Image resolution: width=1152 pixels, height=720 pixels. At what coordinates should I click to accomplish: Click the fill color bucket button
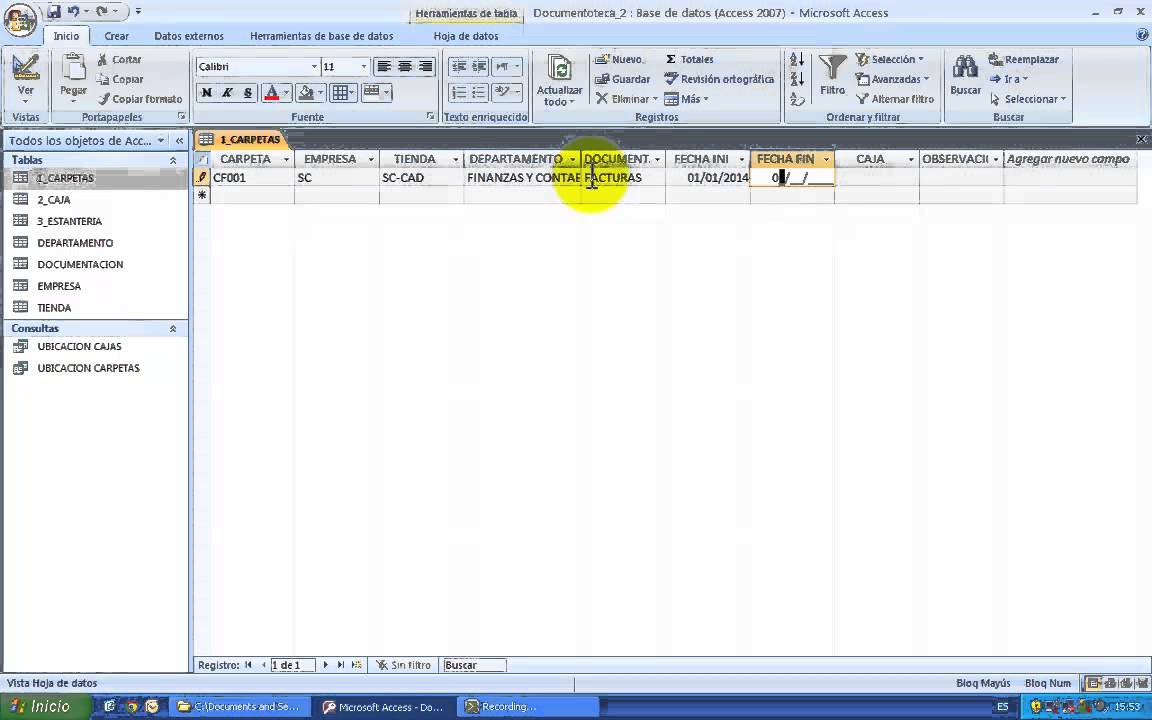tap(306, 93)
